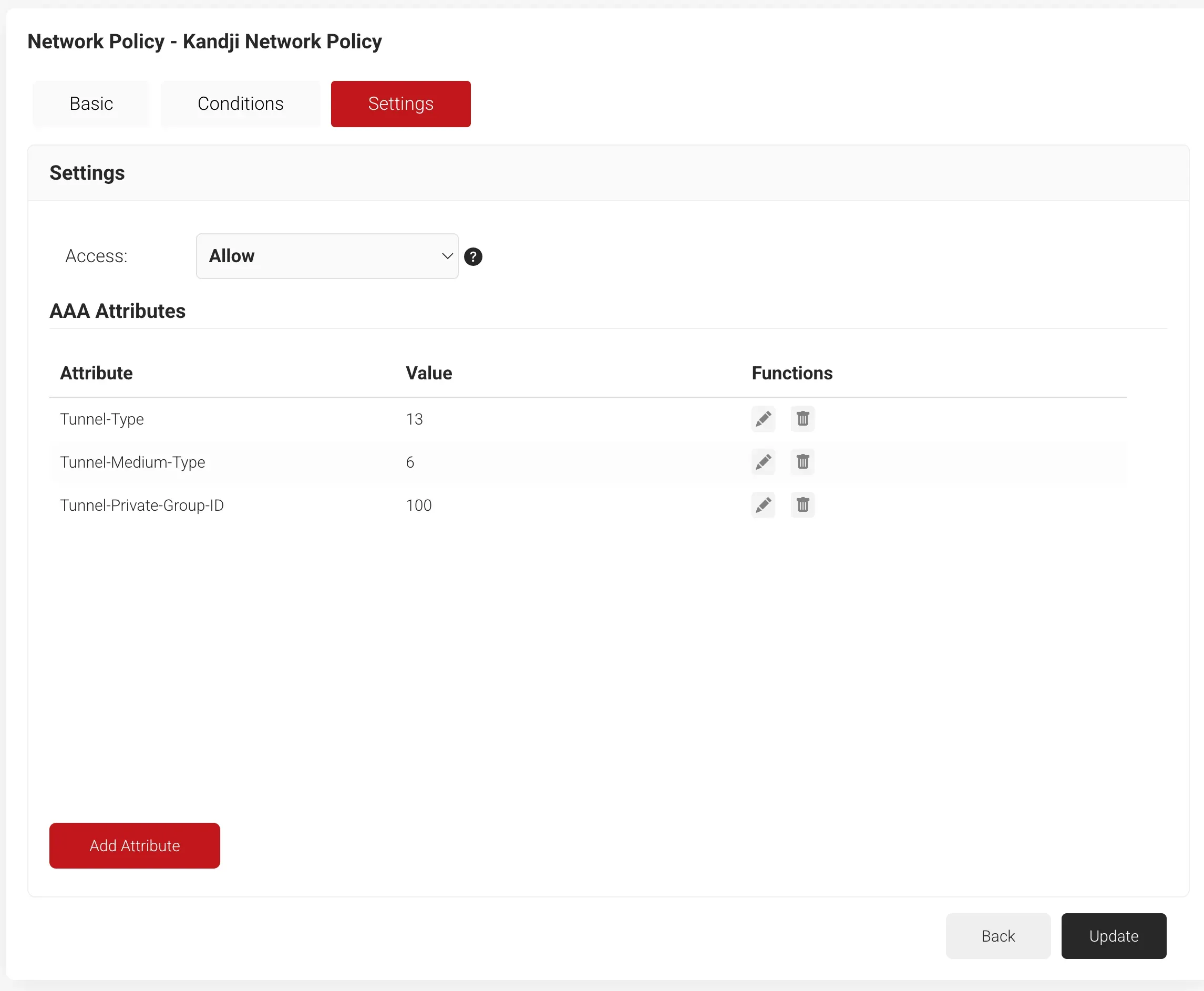Click the chevron arrow in Access select

(x=447, y=256)
